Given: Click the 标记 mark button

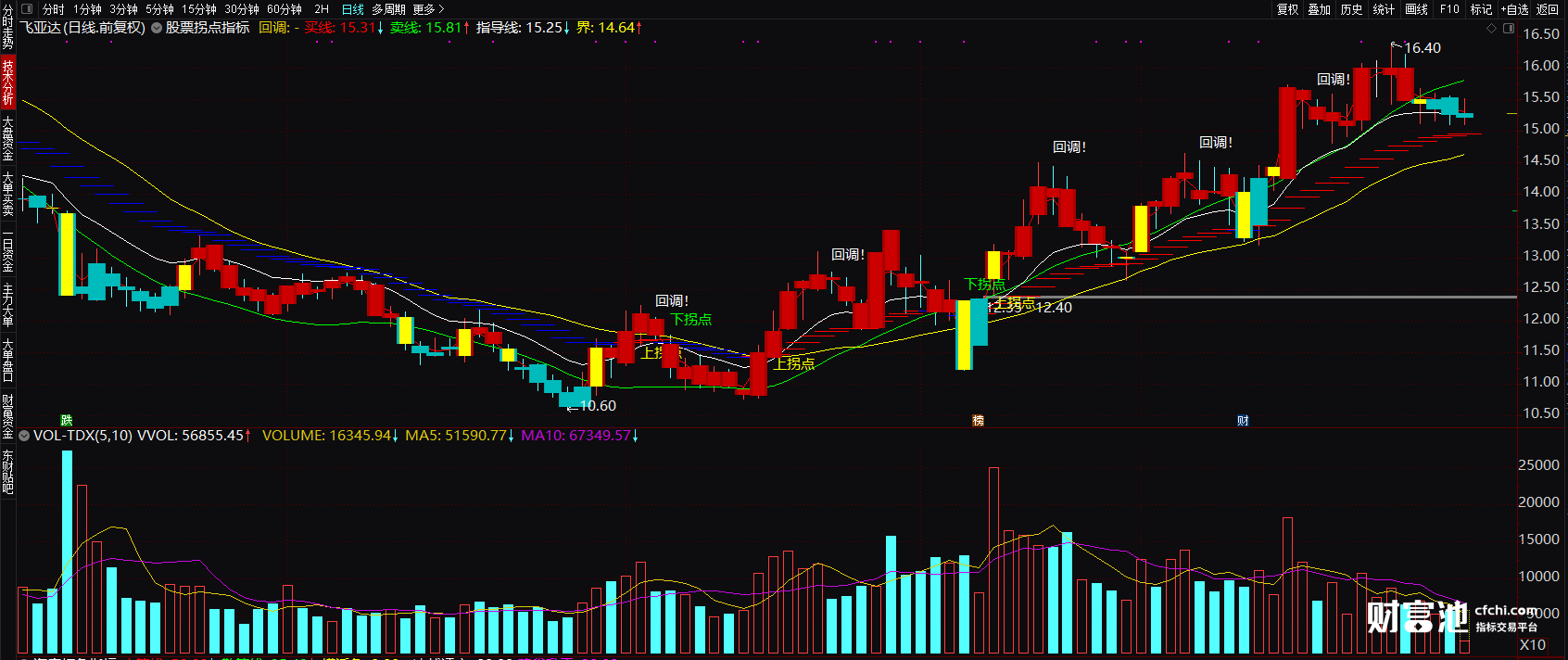Looking at the screenshot, I should click(1481, 9).
